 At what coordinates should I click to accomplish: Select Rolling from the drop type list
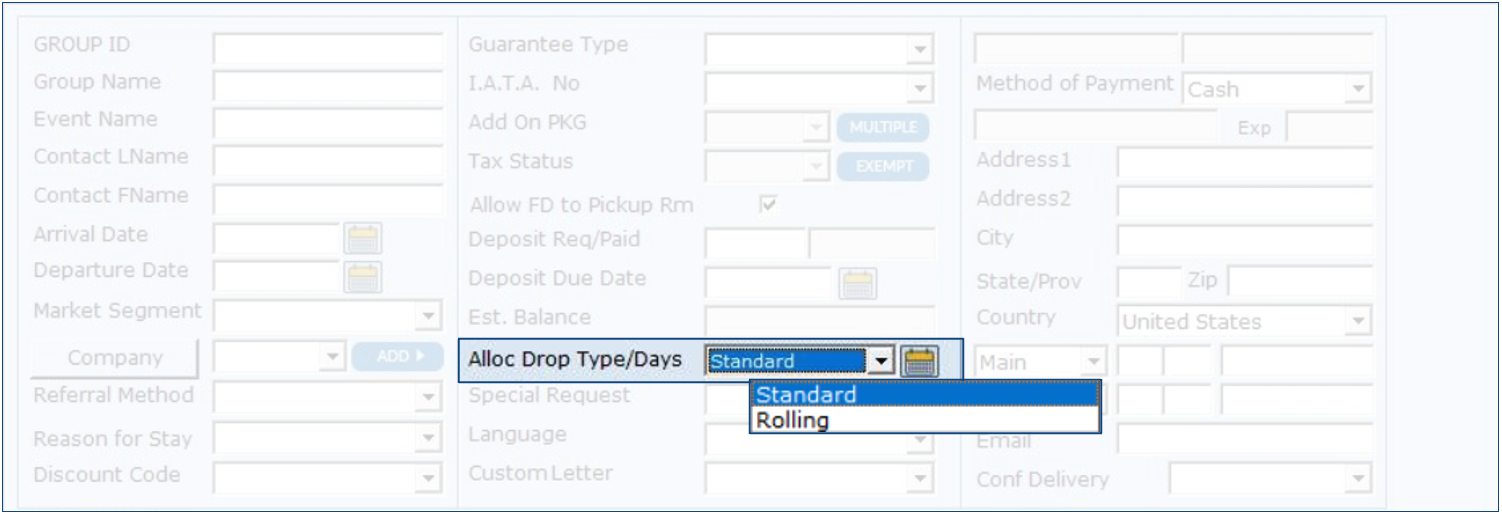point(792,420)
